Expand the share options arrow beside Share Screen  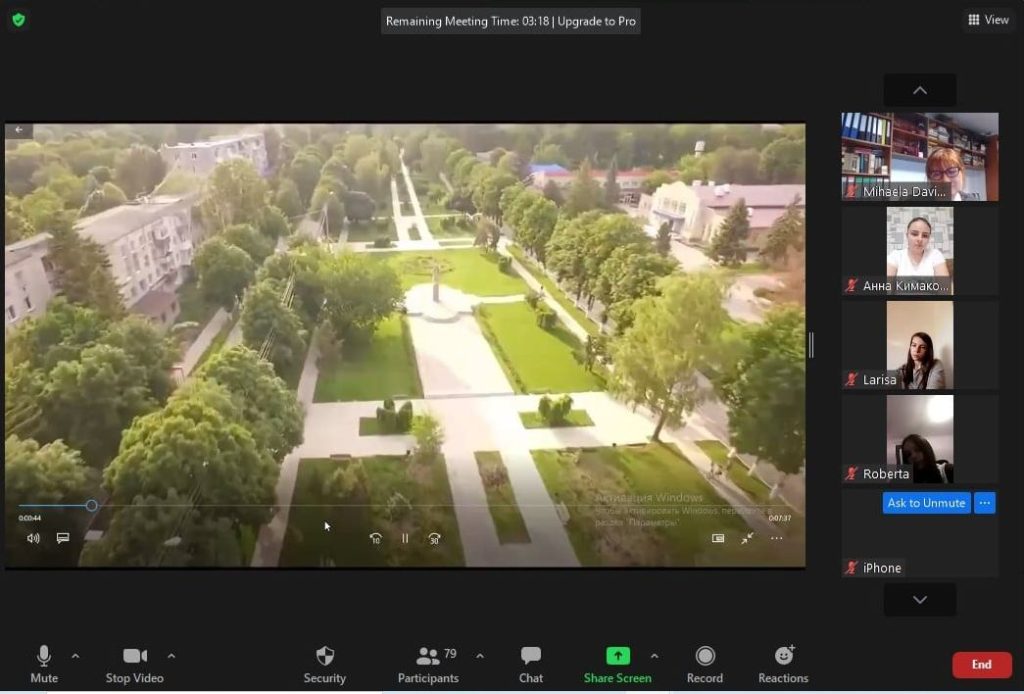pos(654,655)
